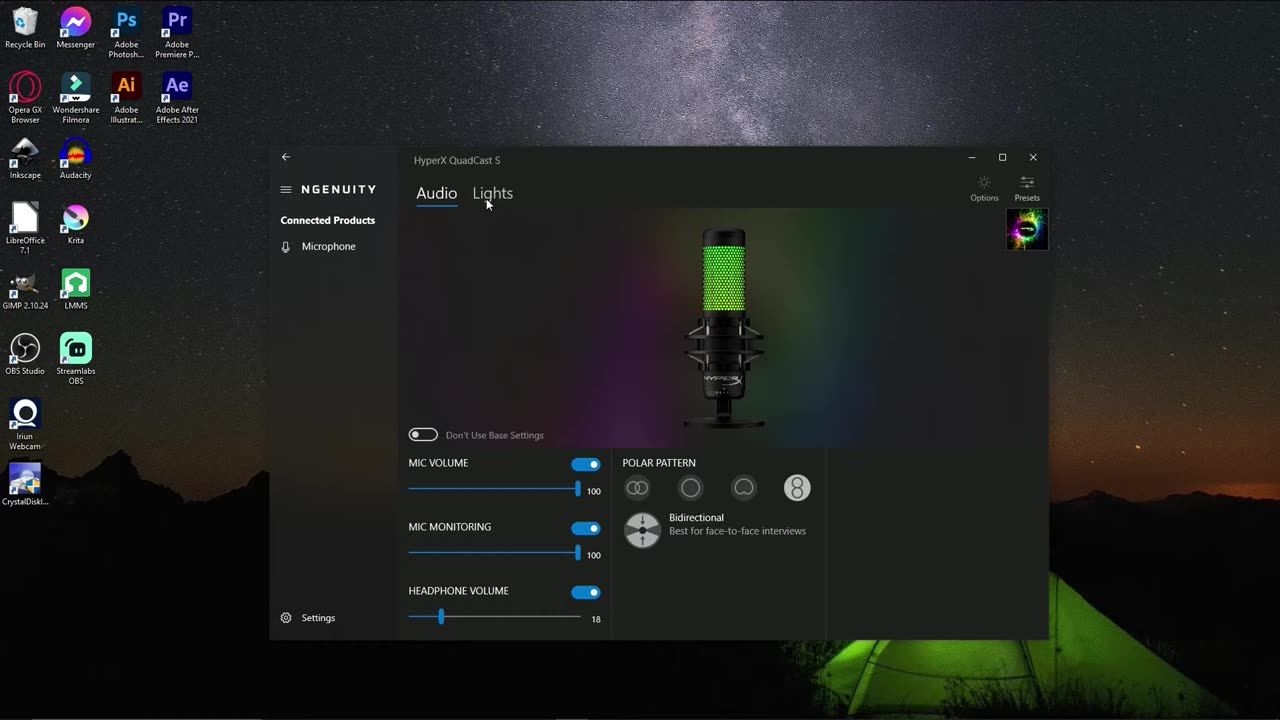Toggle the Headphone Volume switch

pyautogui.click(x=586, y=592)
